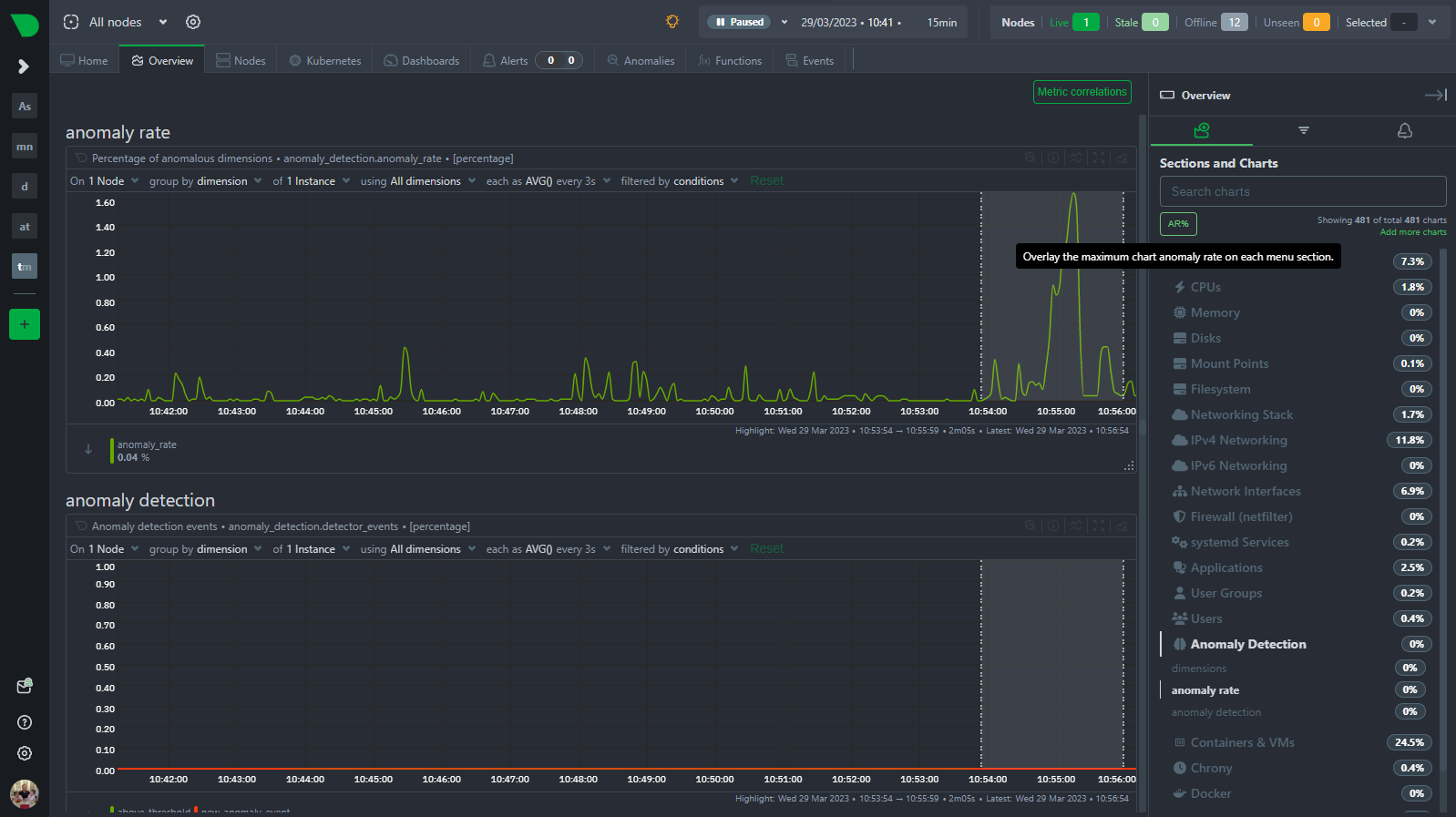Open filtered by conditions dropdown on anomaly rate
This screenshot has width=1456, height=817.
[x=679, y=181]
